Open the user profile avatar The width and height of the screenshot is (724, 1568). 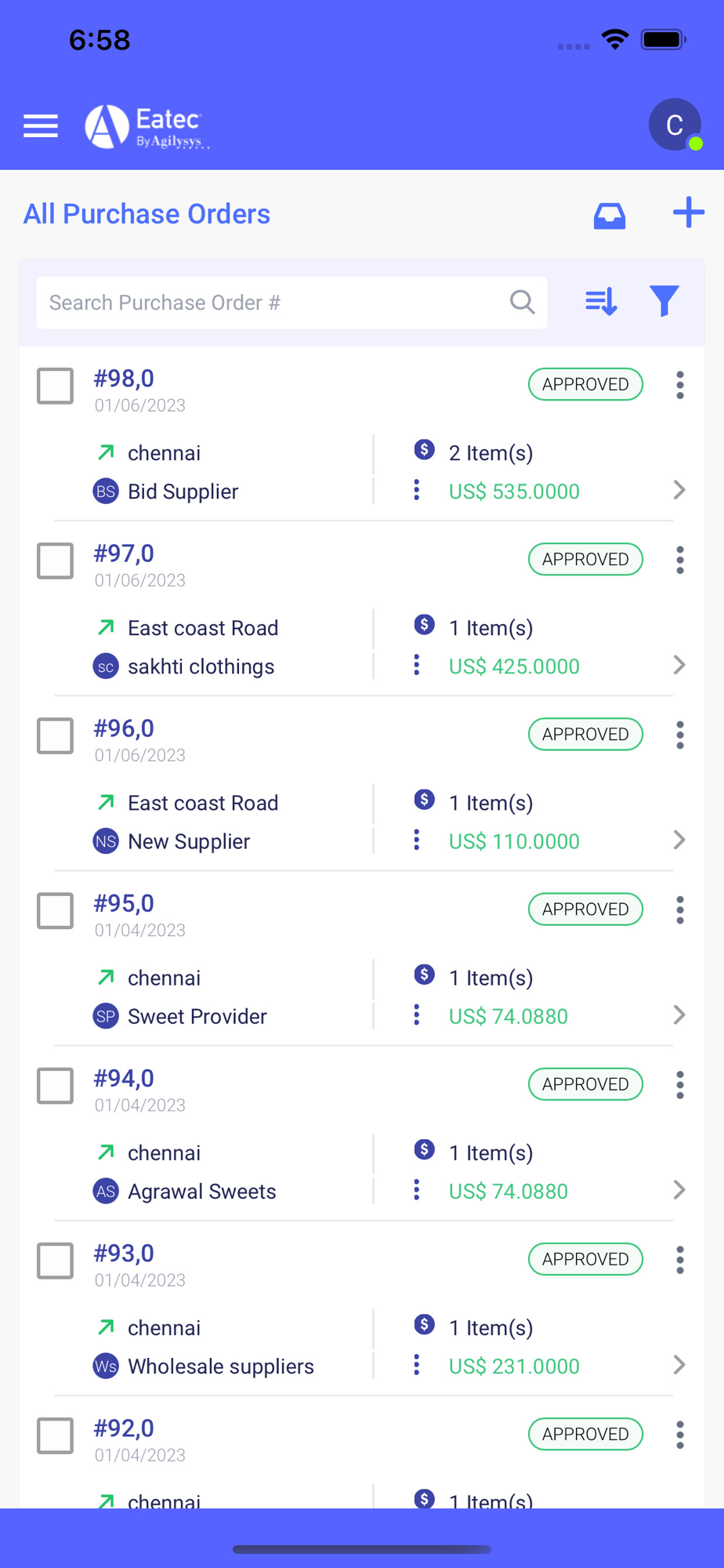(x=674, y=125)
